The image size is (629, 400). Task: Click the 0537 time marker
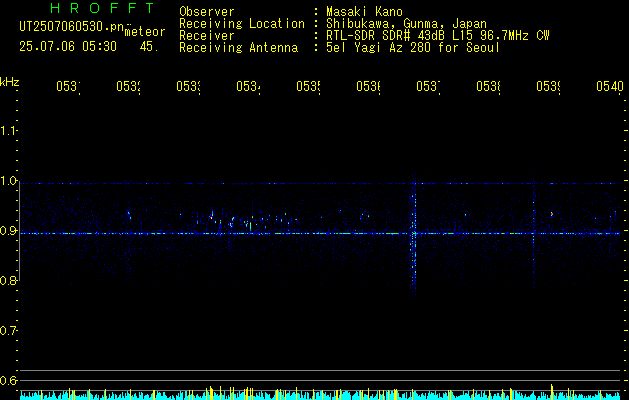click(428, 86)
